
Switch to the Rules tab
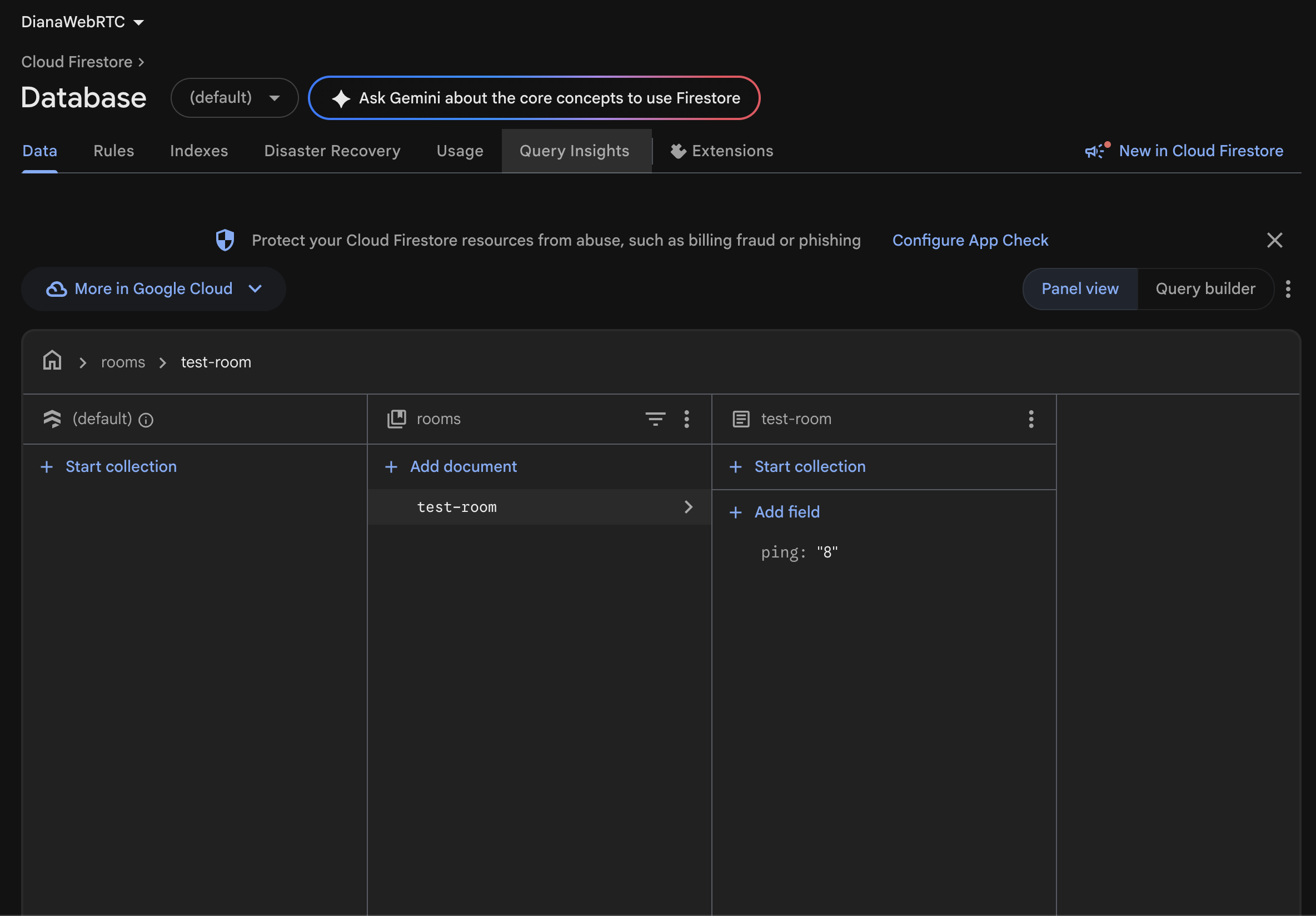click(113, 151)
